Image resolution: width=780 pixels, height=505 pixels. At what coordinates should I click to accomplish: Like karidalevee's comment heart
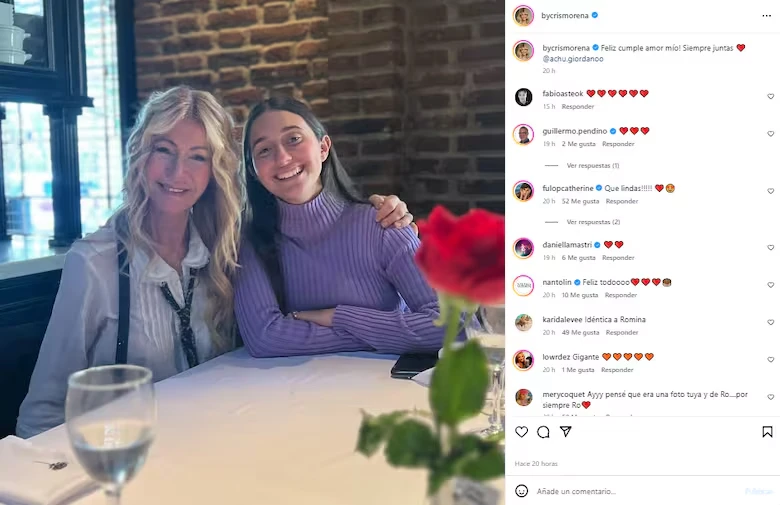(x=771, y=322)
